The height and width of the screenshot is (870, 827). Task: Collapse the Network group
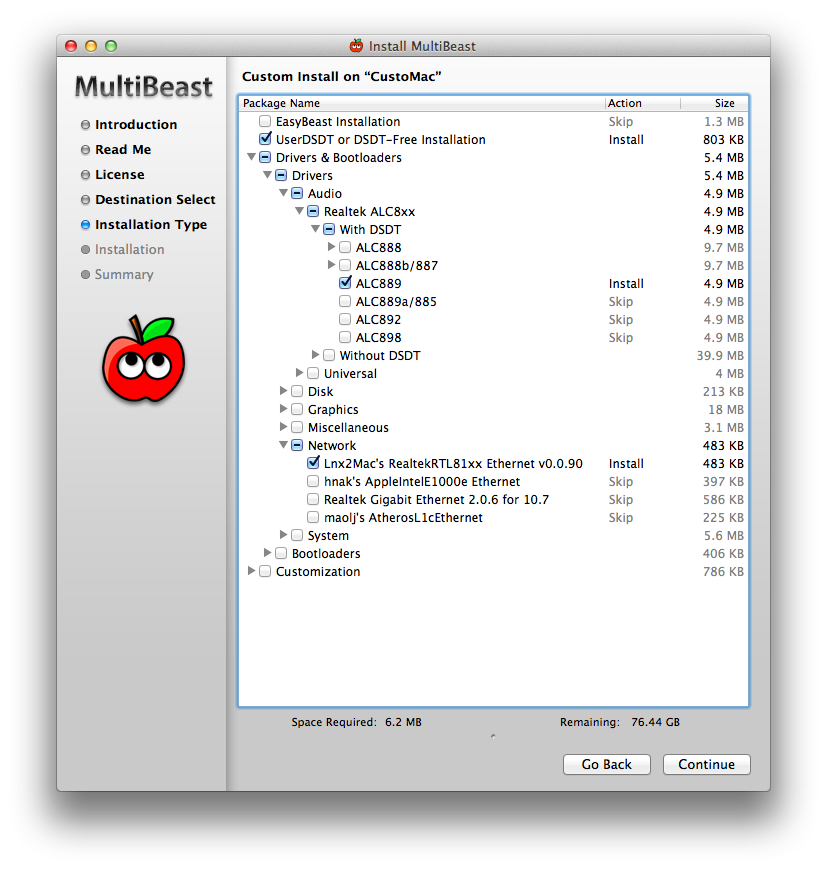pos(283,444)
